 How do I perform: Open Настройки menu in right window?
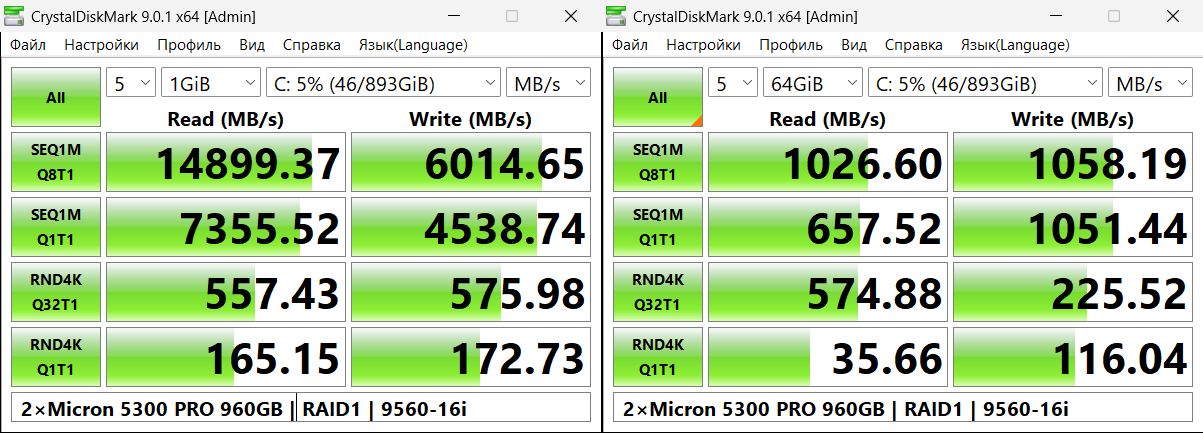point(703,45)
